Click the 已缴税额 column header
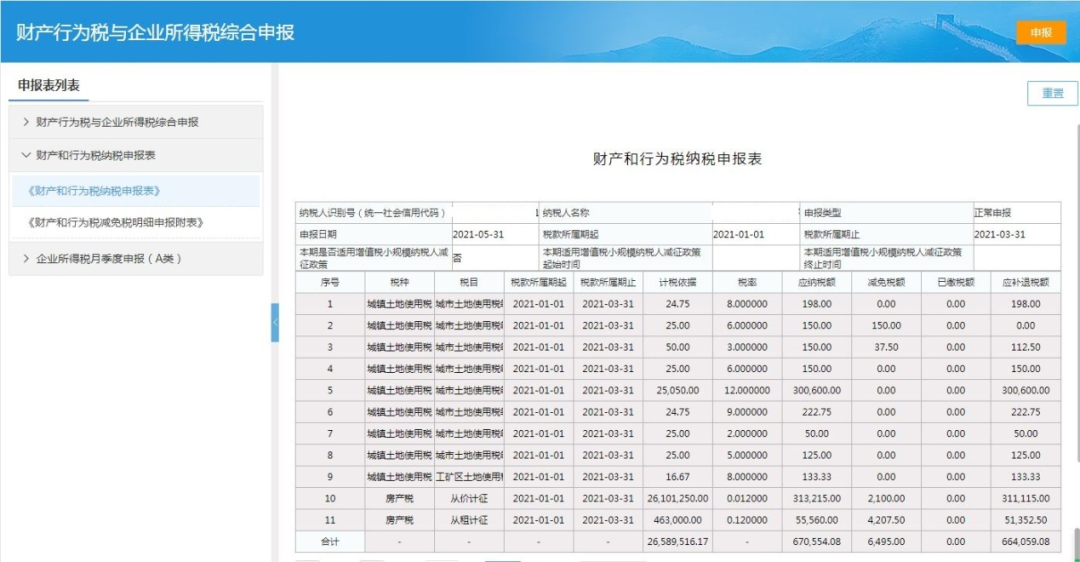This screenshot has width=1080, height=562. (956, 282)
